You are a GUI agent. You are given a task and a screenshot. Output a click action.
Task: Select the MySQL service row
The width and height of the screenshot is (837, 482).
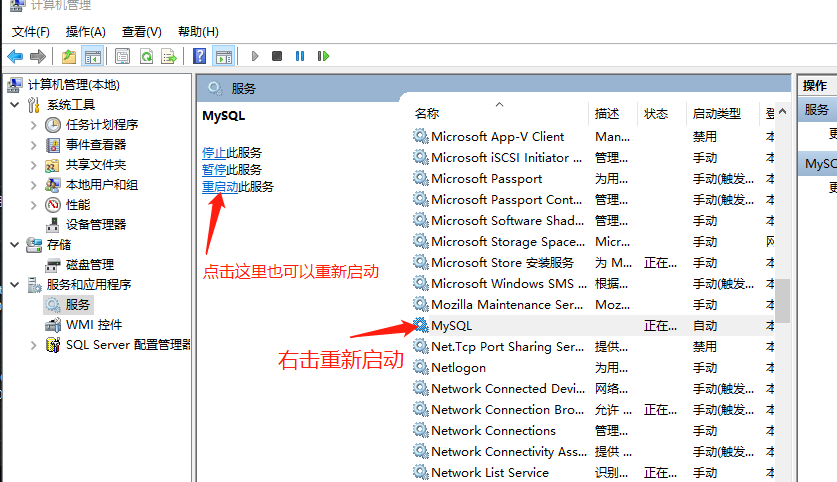[x=593, y=326]
